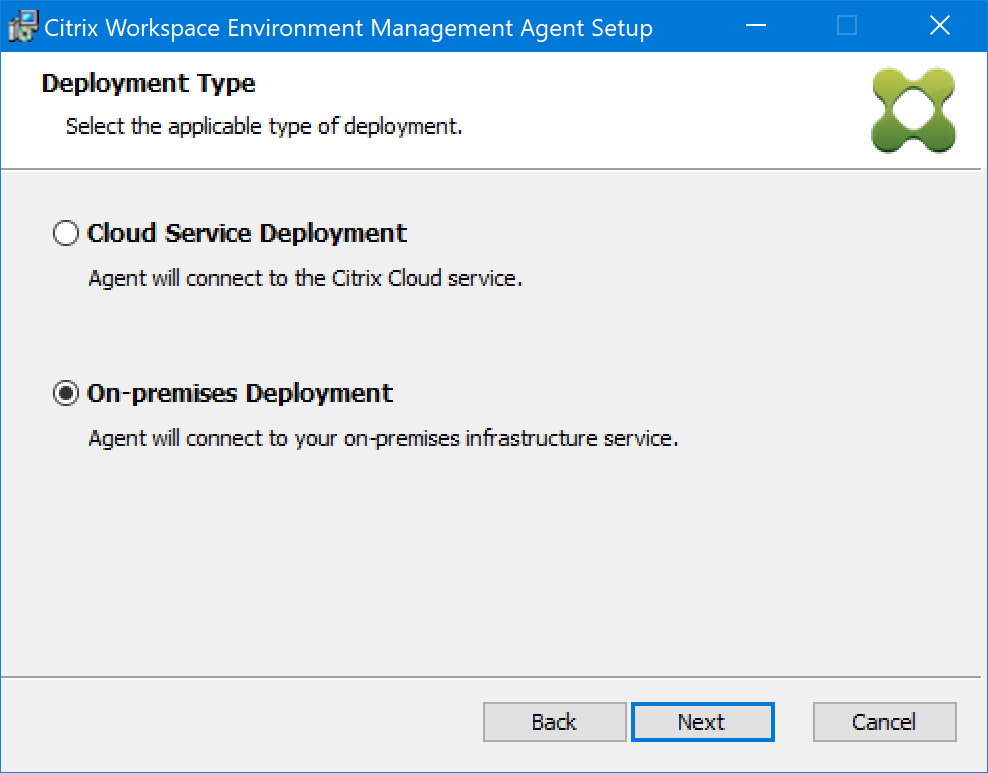The width and height of the screenshot is (988, 773).
Task: Close the Agent Setup window
Action: point(939,26)
